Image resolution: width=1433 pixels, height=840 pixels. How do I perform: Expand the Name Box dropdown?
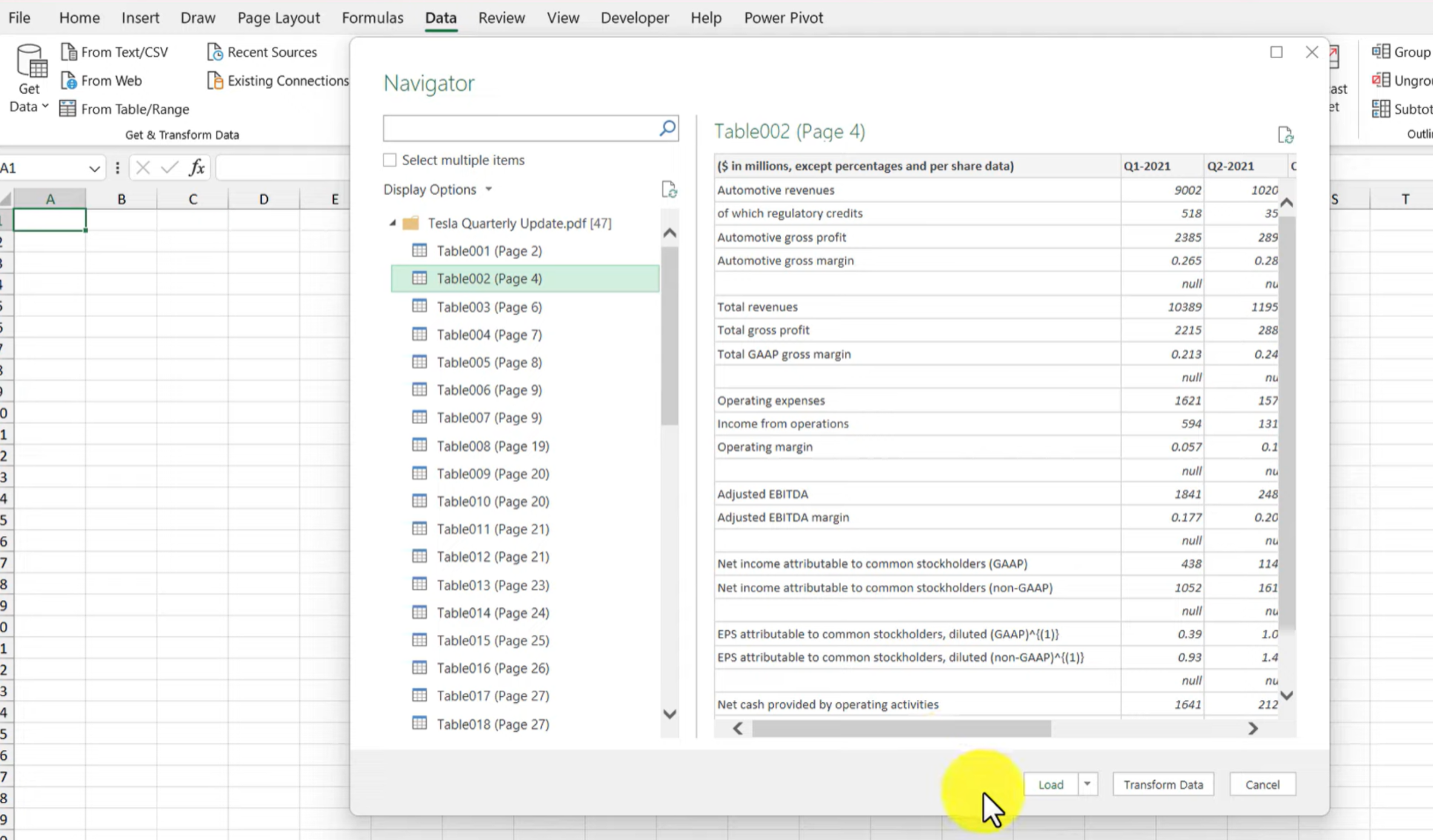[x=94, y=168]
